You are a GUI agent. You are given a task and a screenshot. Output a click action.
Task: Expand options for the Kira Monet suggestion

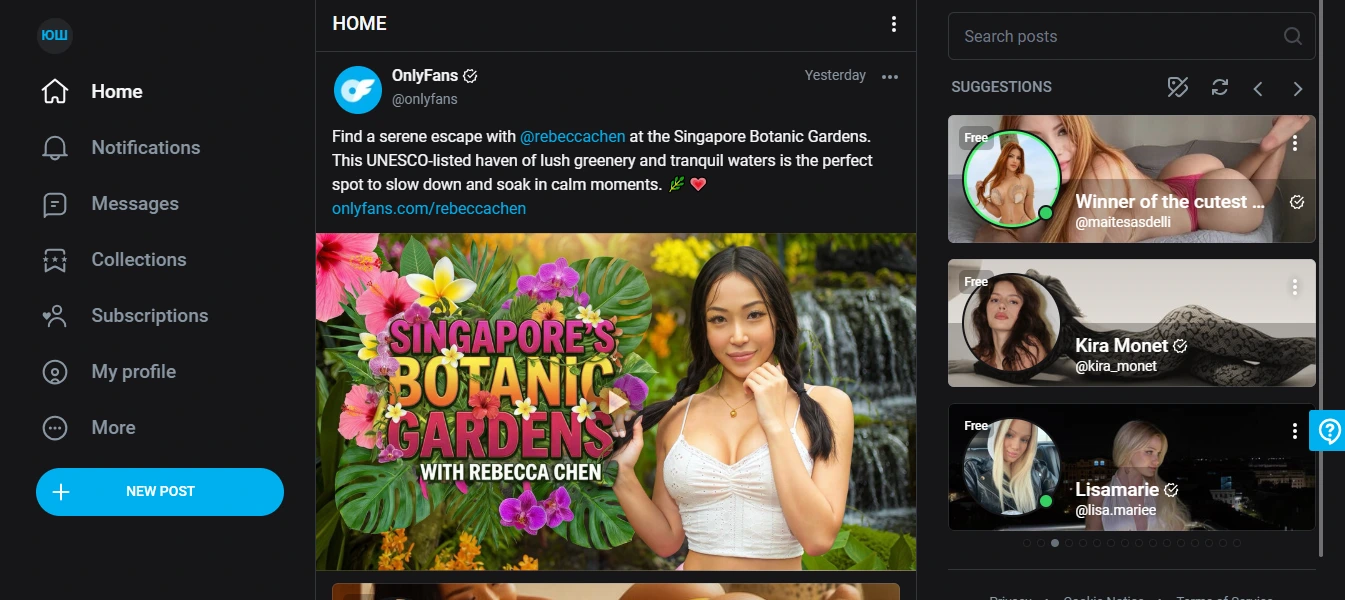coord(1295,287)
